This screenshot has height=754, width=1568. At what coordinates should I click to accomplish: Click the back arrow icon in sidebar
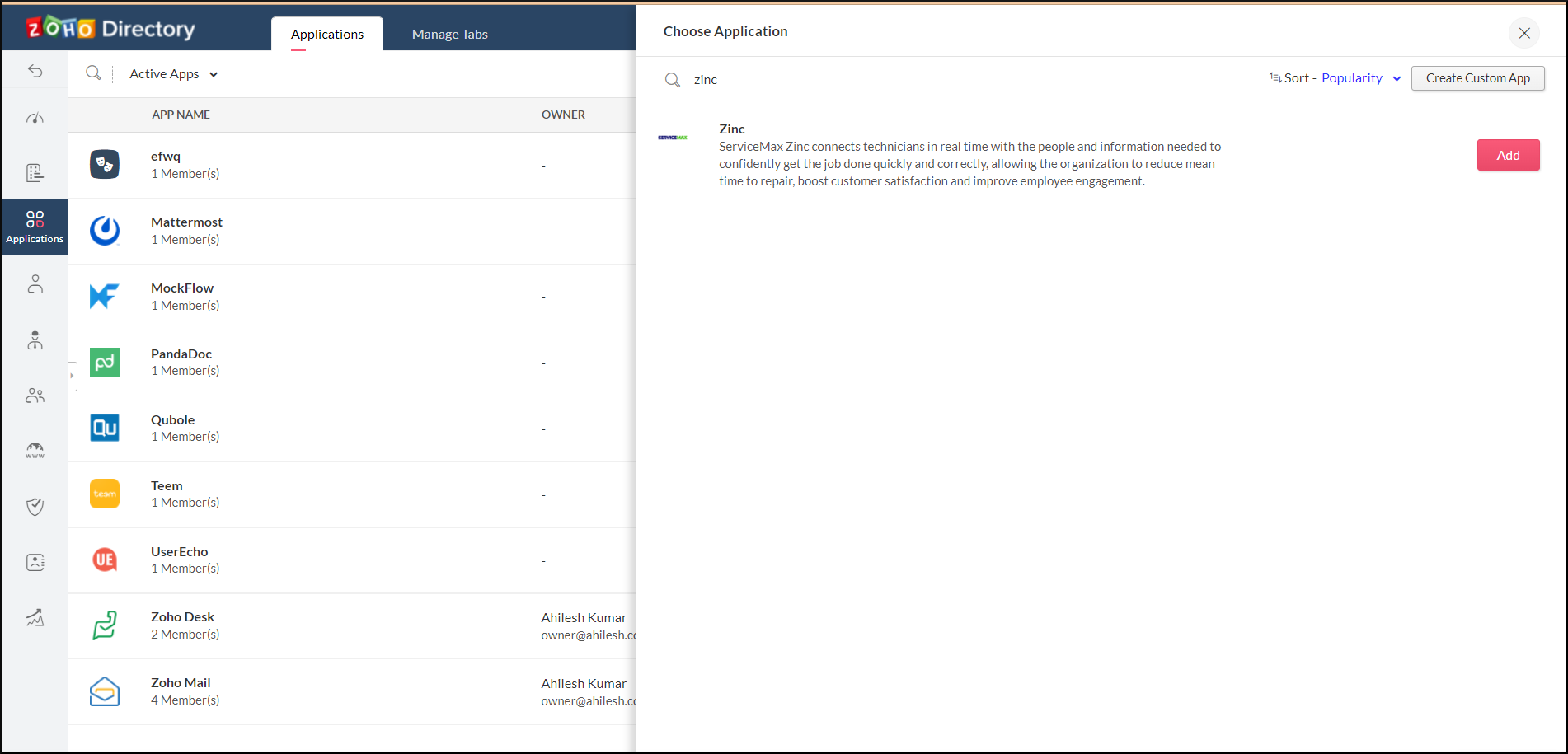pyautogui.click(x=35, y=71)
